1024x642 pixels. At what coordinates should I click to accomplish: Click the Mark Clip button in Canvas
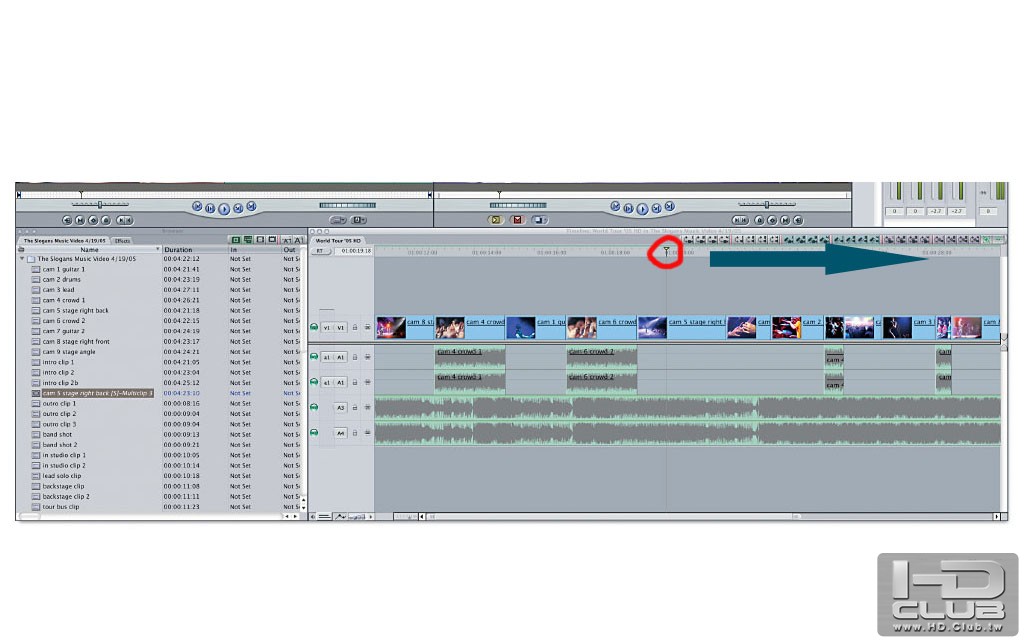(x=785, y=221)
